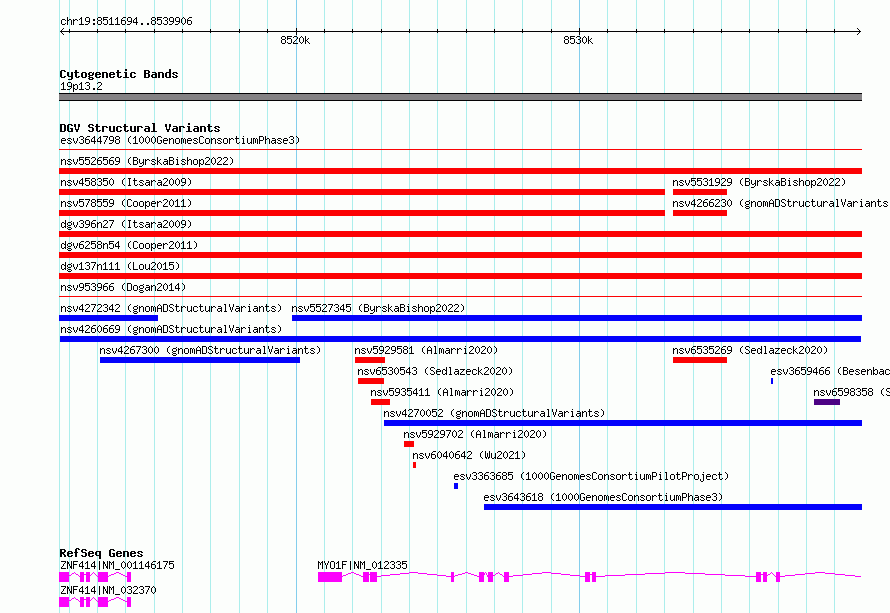Screen dimensions: 890x613
Task: Open the MYO1F|NM_012335 gene label
Action: click(362, 565)
